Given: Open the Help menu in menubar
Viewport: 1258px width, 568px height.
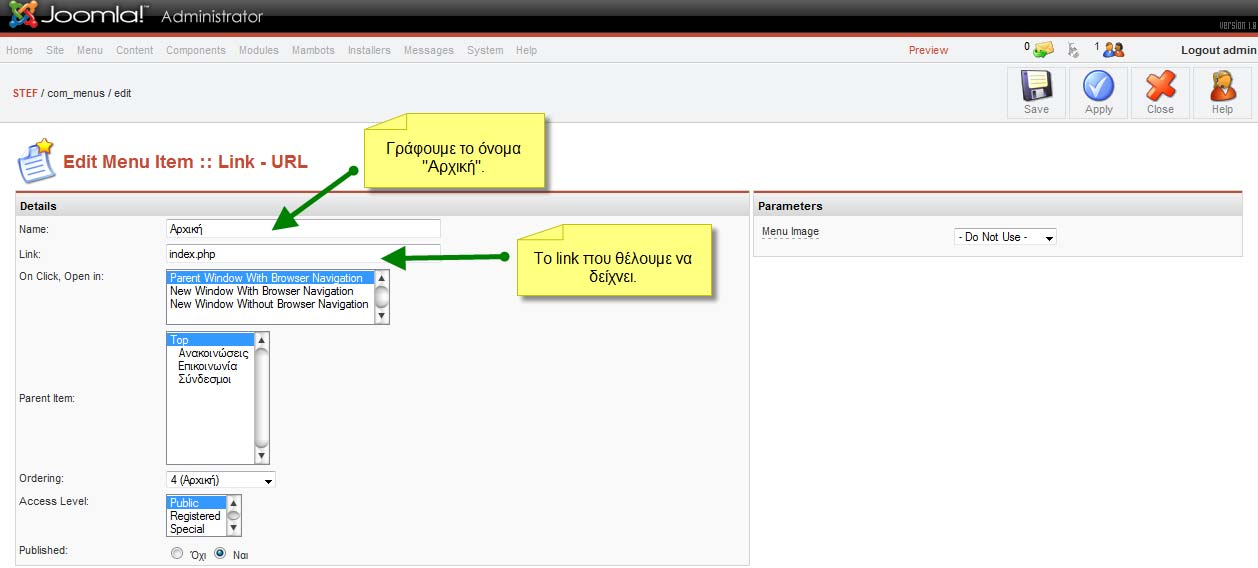Looking at the screenshot, I should (x=526, y=50).
